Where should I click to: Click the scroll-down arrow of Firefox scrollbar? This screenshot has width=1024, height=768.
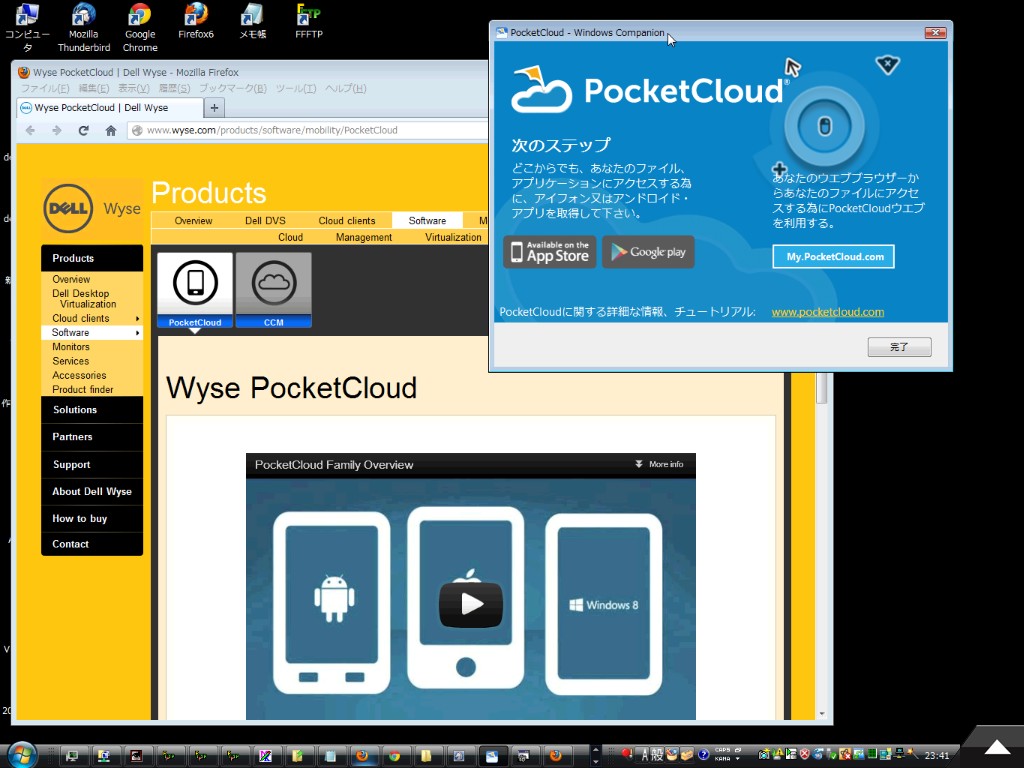(x=822, y=714)
